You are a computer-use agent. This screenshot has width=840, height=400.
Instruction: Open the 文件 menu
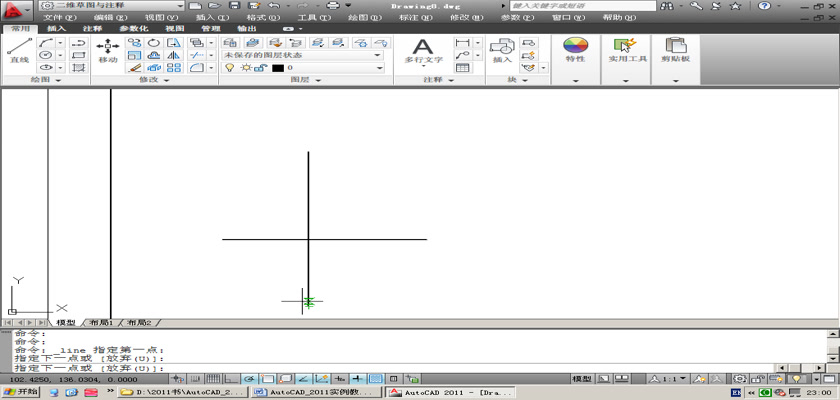tap(59, 18)
